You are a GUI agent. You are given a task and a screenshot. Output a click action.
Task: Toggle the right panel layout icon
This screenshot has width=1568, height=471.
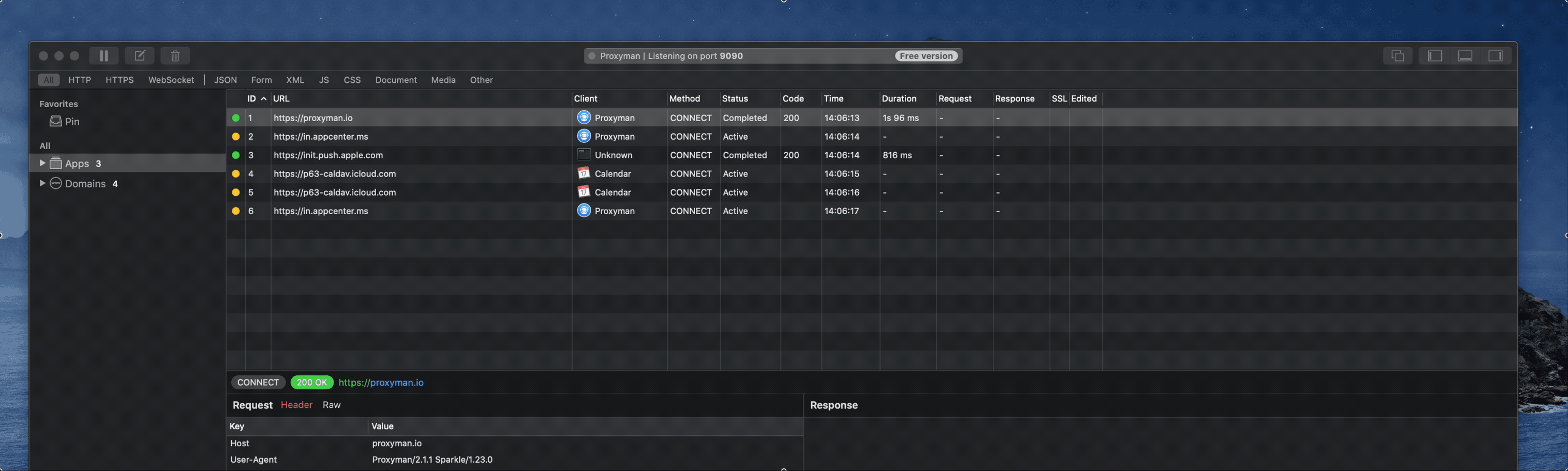pos(1495,55)
